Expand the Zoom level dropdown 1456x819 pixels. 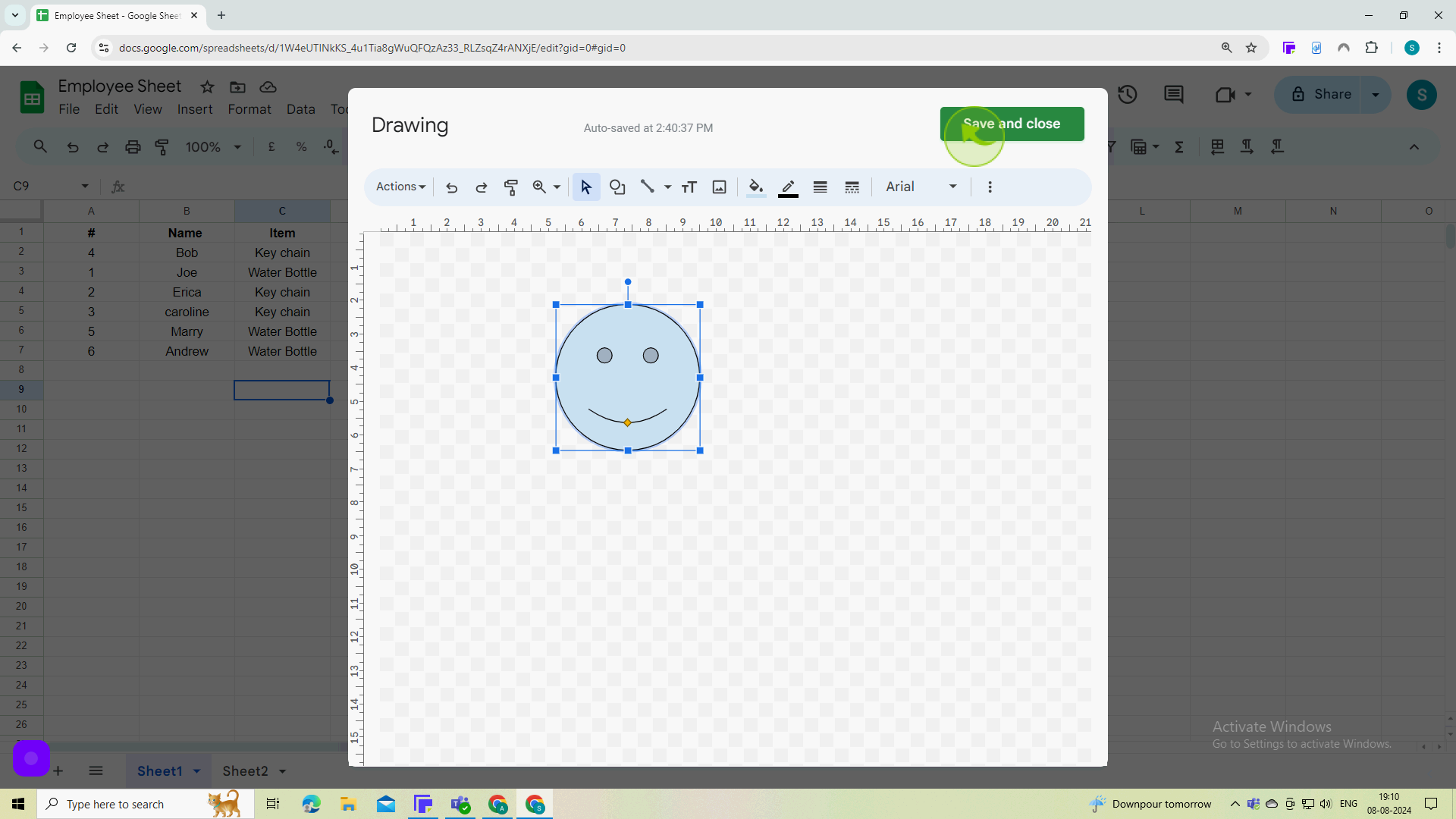click(x=559, y=187)
